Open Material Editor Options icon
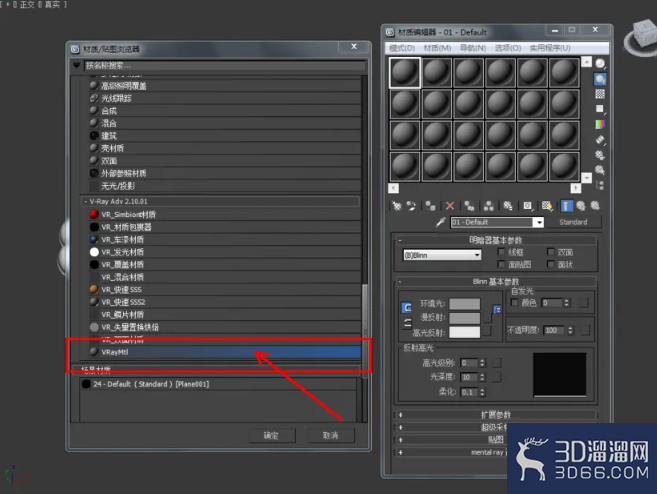 pyautogui.click(x=600, y=155)
